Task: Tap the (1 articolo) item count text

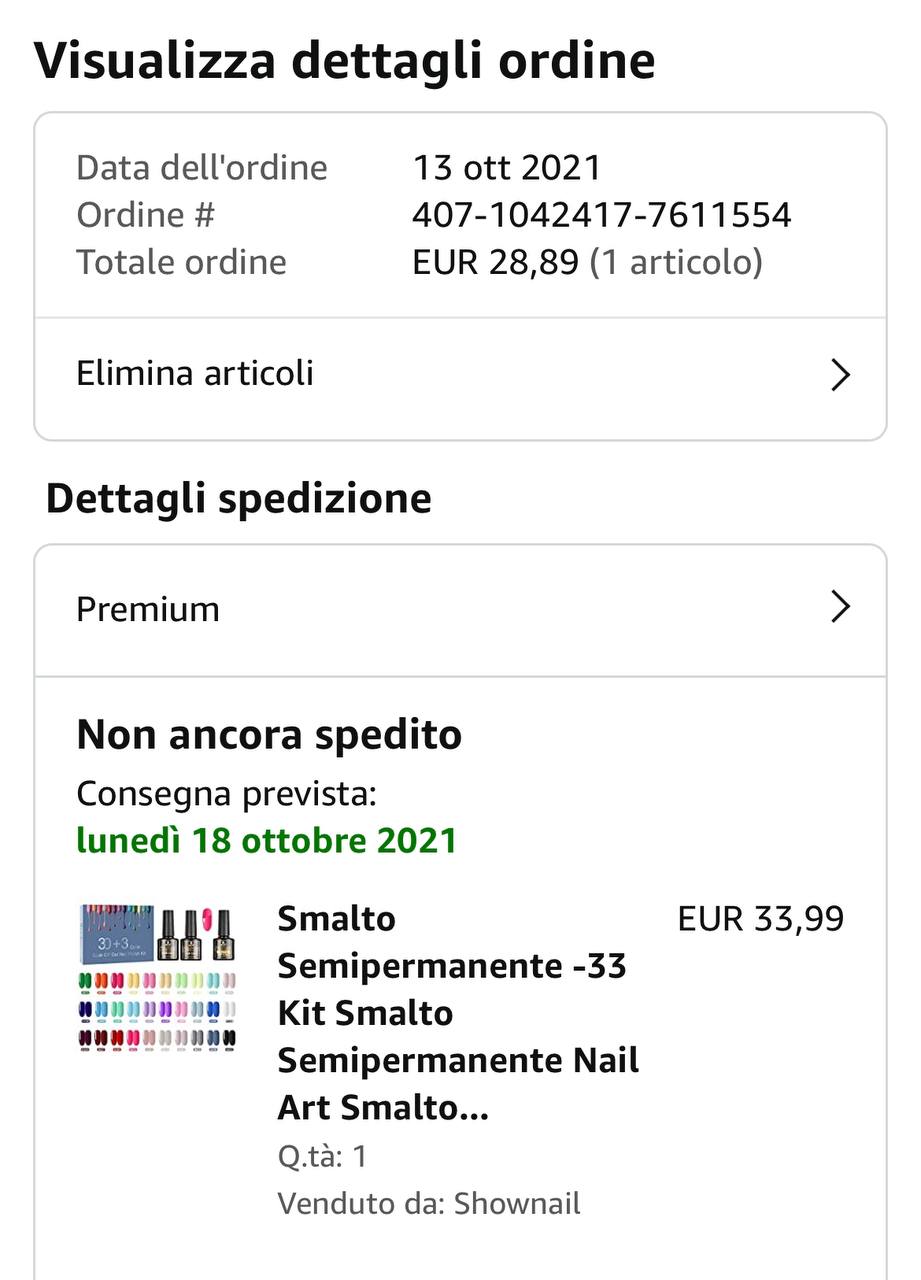Action: 676,262
